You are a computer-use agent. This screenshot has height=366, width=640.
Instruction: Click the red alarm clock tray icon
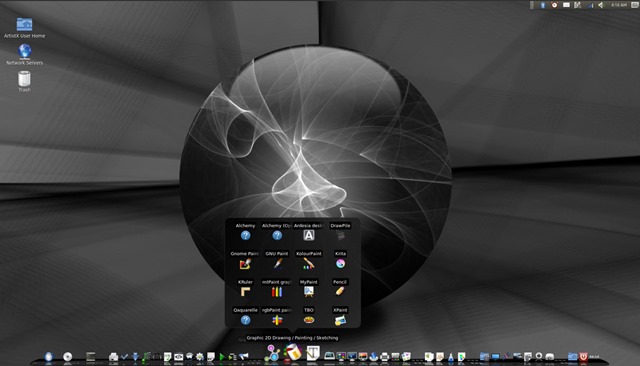(x=554, y=5)
